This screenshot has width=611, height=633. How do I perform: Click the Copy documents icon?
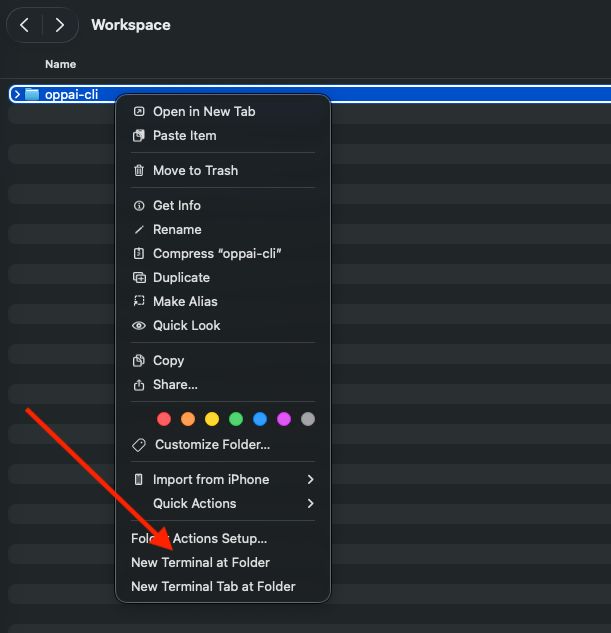click(139, 361)
